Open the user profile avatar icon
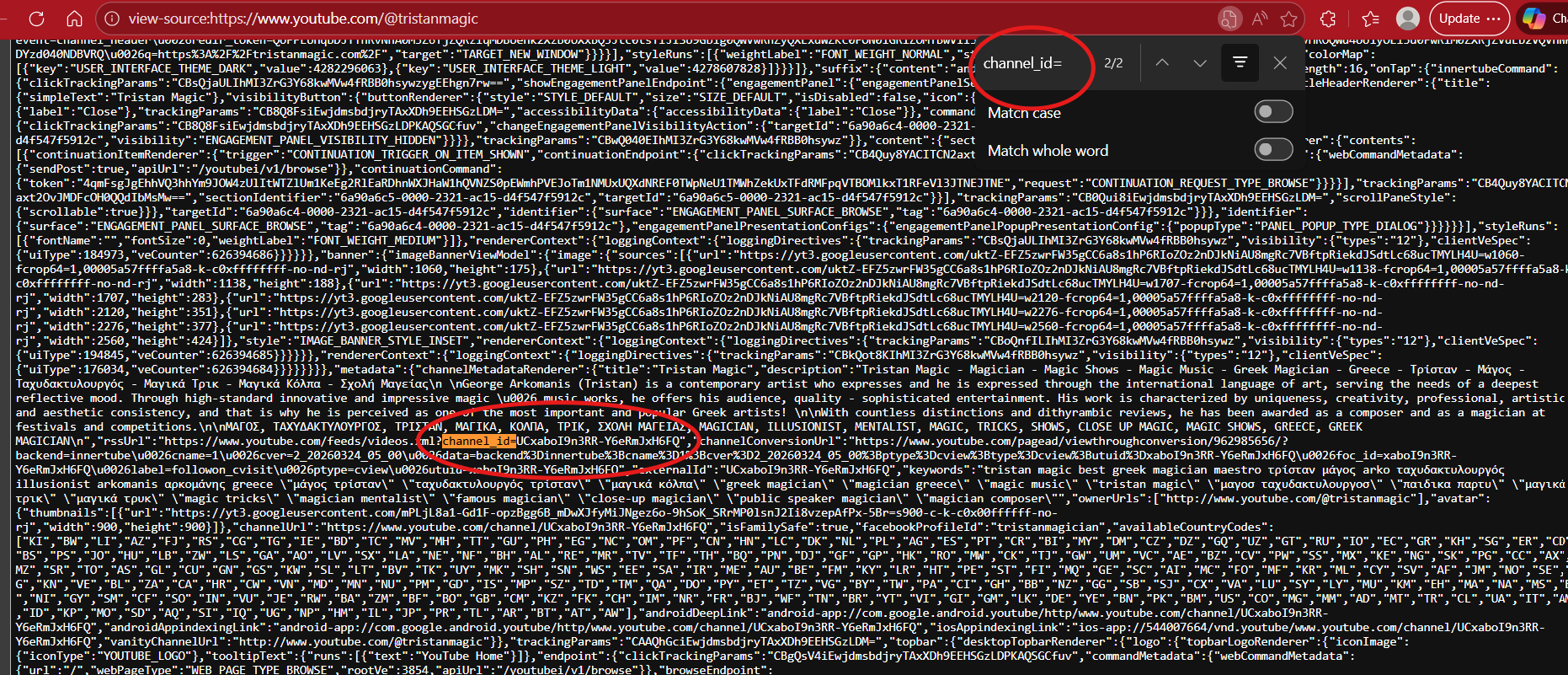Image resolution: width=1568 pixels, height=675 pixels. 1407,19
